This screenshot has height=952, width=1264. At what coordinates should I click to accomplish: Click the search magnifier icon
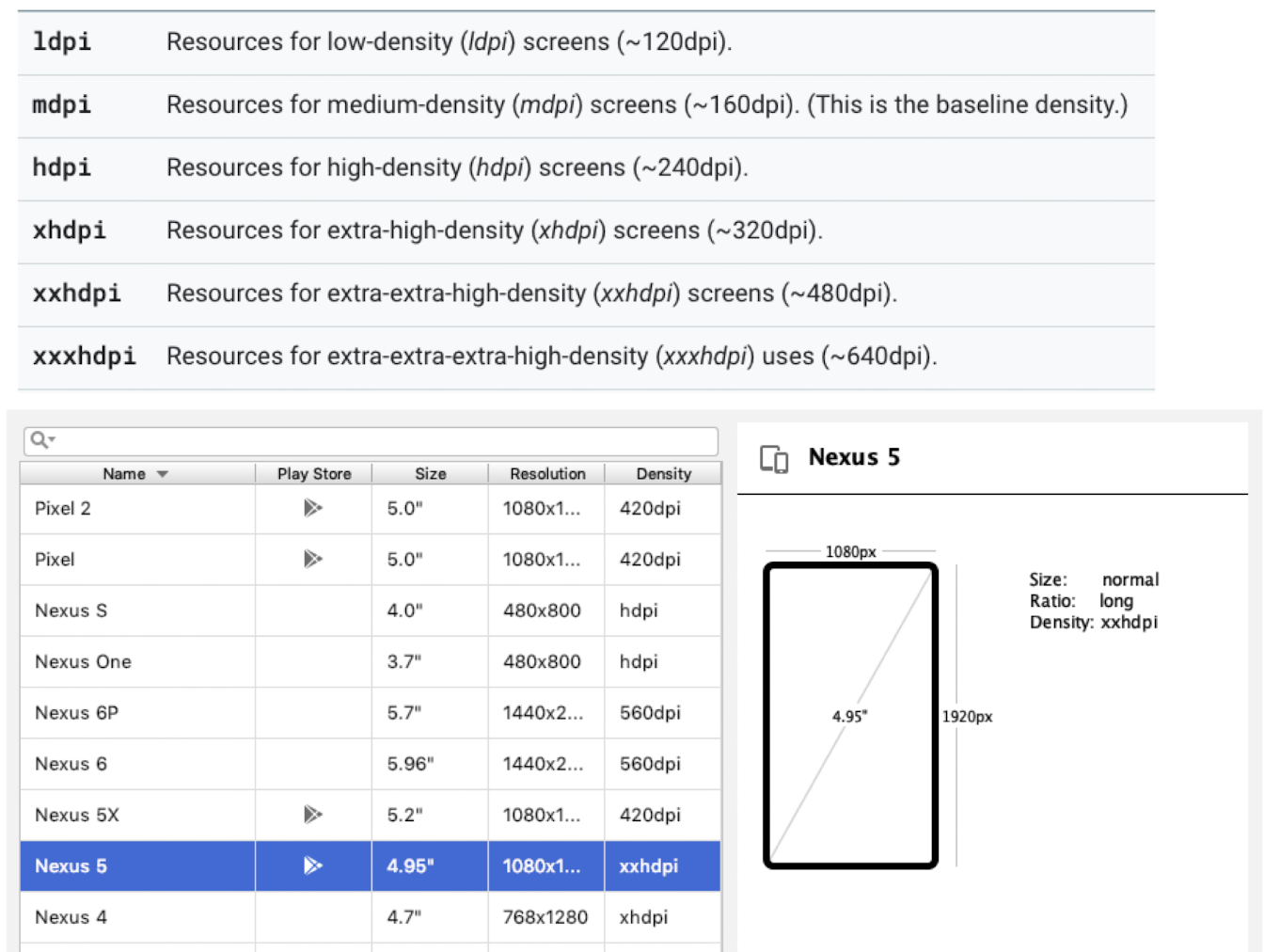pos(39,439)
